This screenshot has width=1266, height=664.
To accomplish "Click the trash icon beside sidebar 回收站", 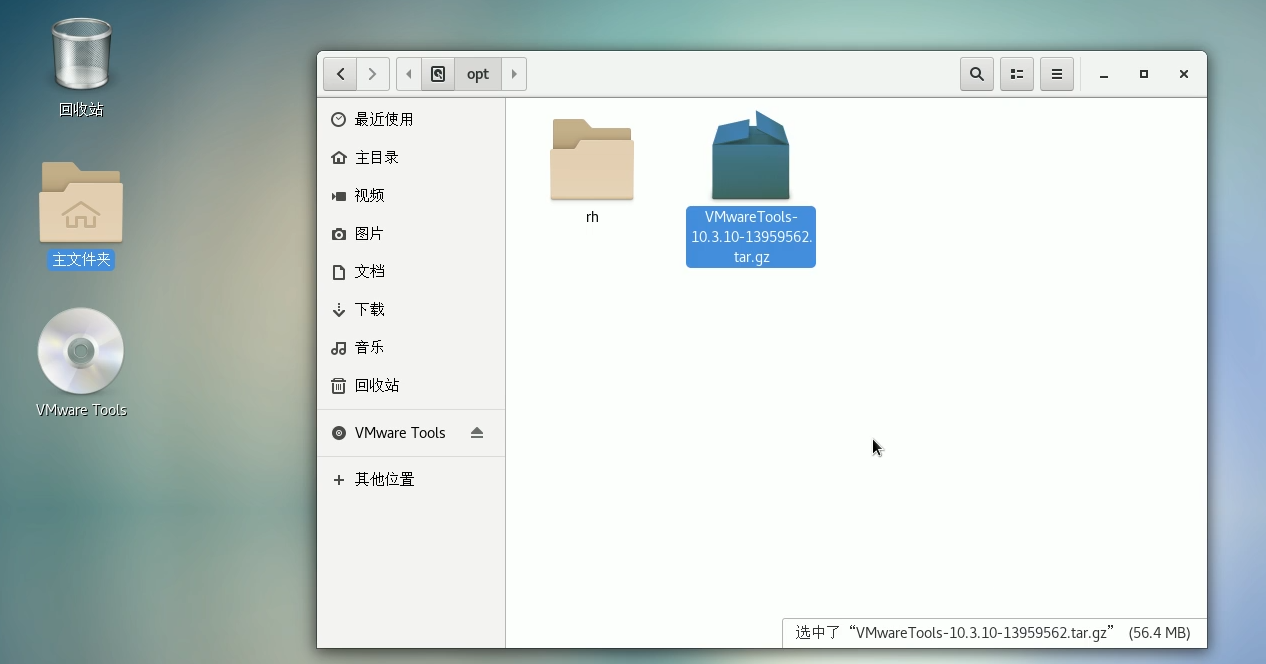I will [338, 385].
